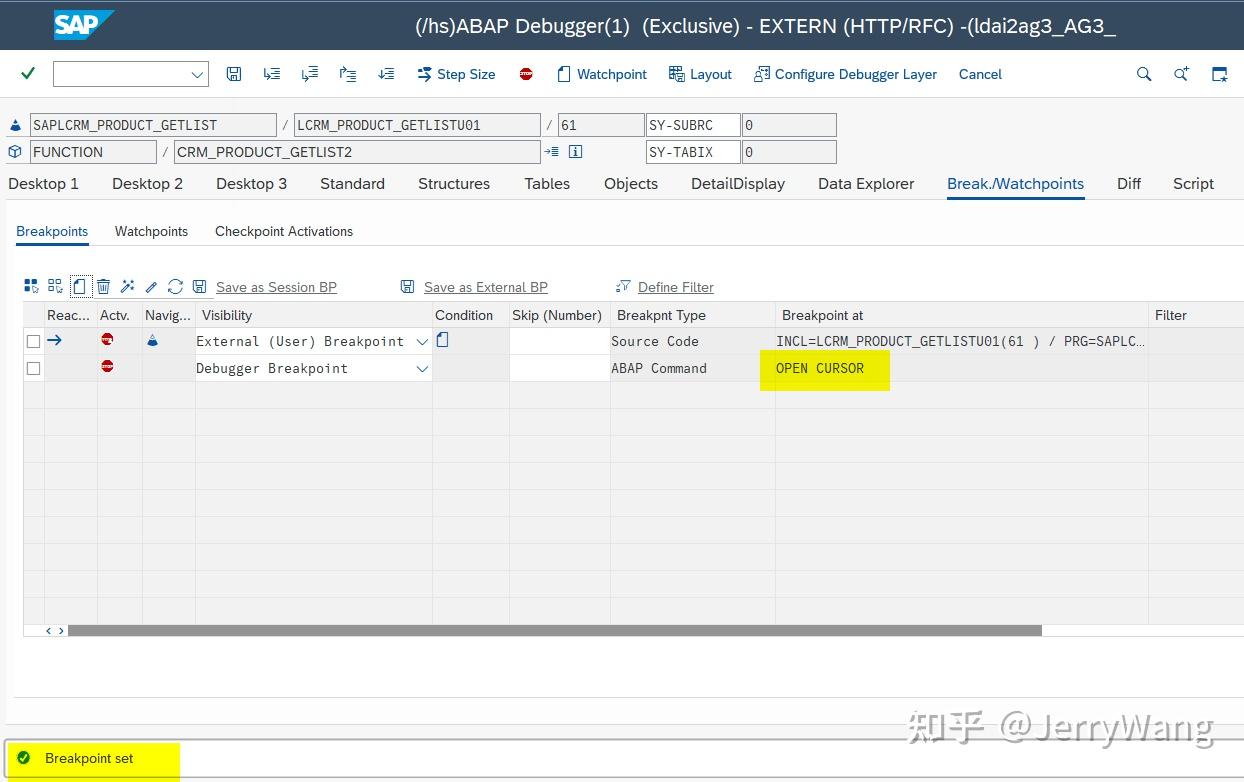Click the Save as Session BP link
Viewport: 1244px width, 782px height.
[x=276, y=287]
